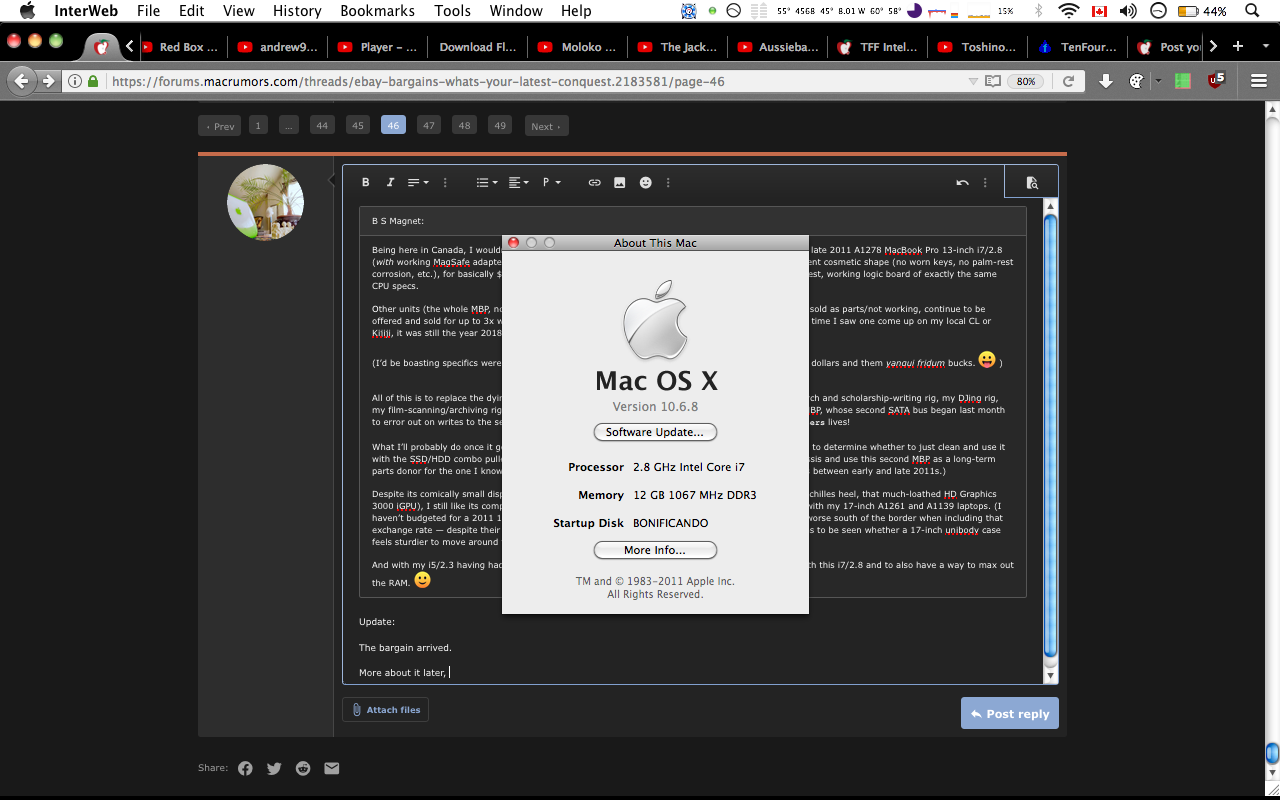Open the Tools menu
The height and width of the screenshot is (800, 1280).
[x=452, y=11]
